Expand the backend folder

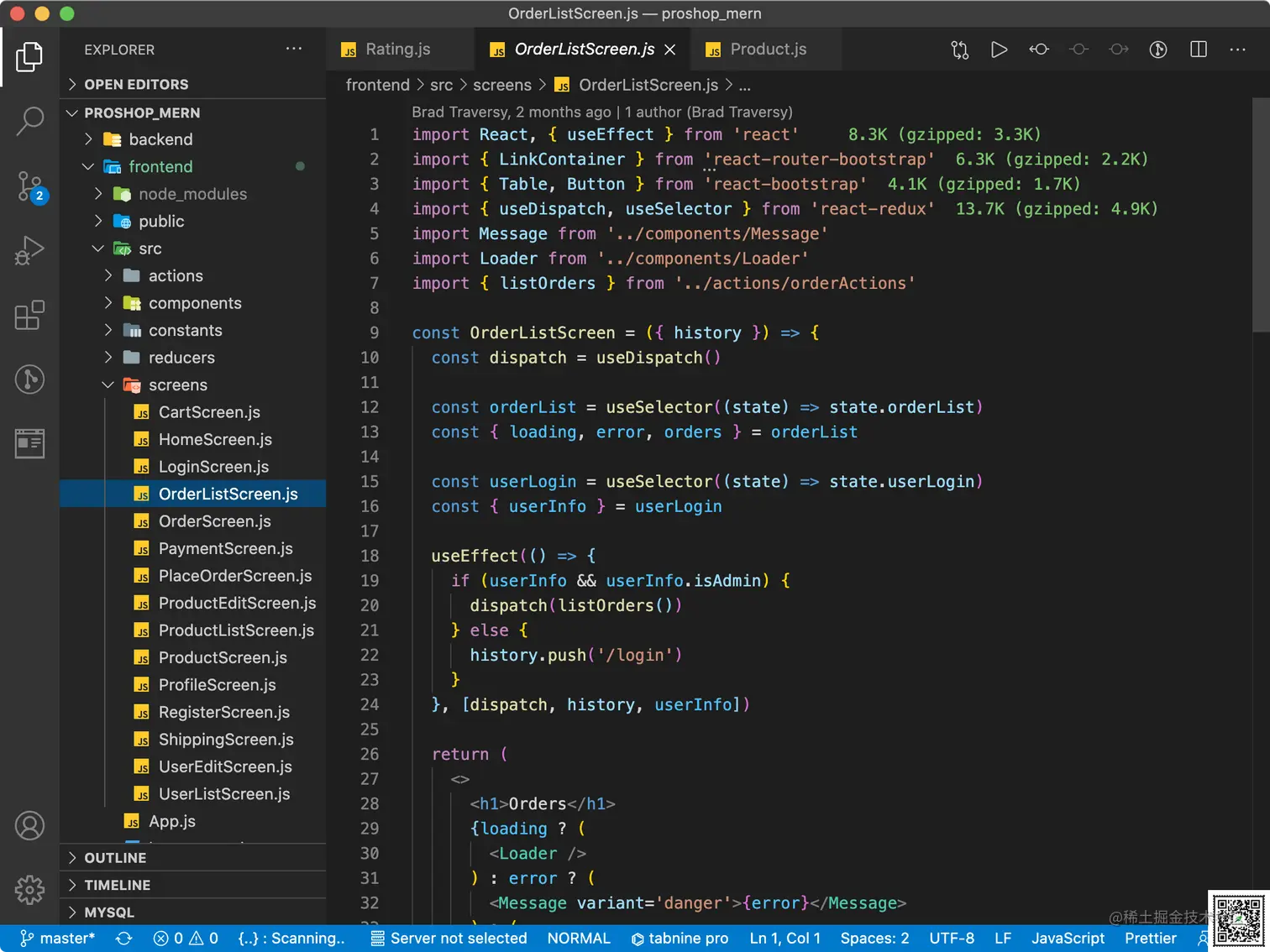pyautogui.click(x=194, y=139)
